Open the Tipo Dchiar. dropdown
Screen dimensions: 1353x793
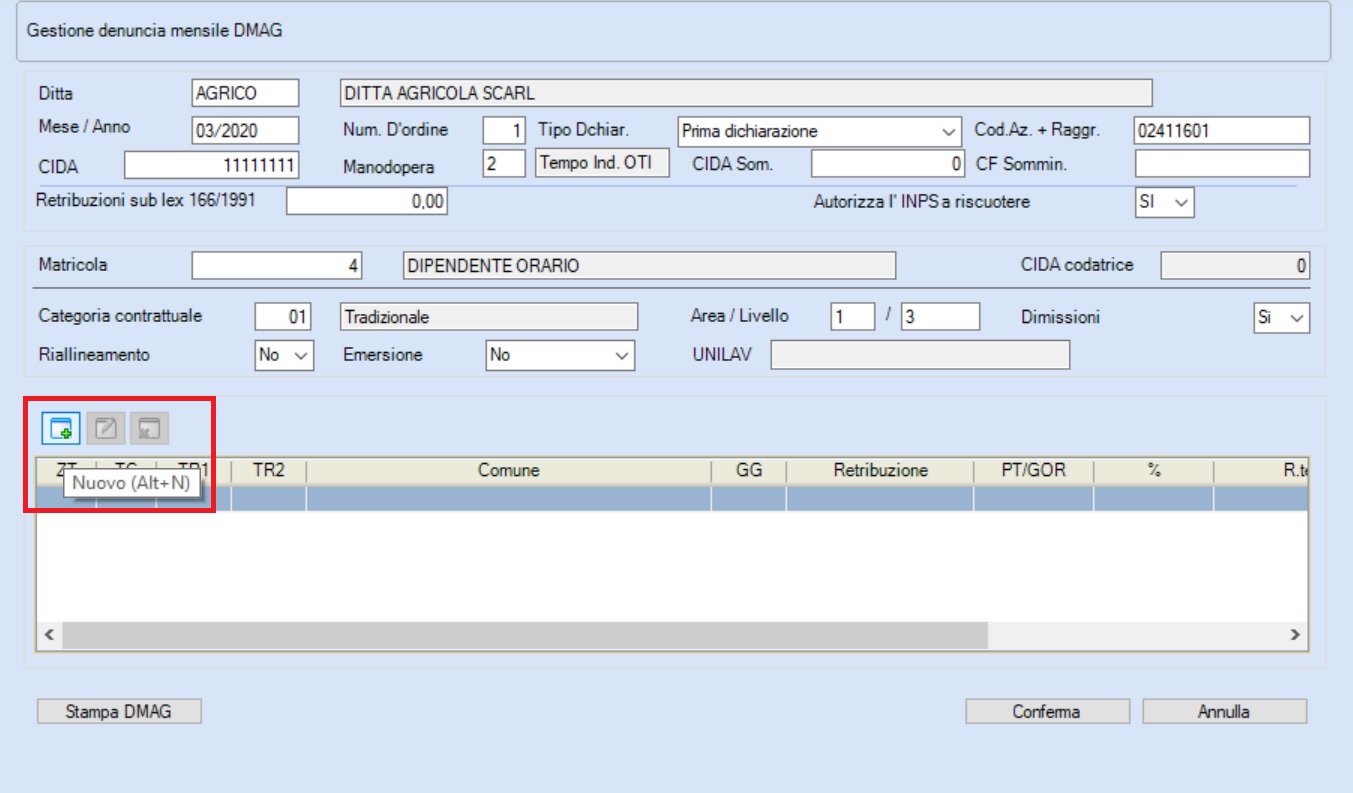819,131
